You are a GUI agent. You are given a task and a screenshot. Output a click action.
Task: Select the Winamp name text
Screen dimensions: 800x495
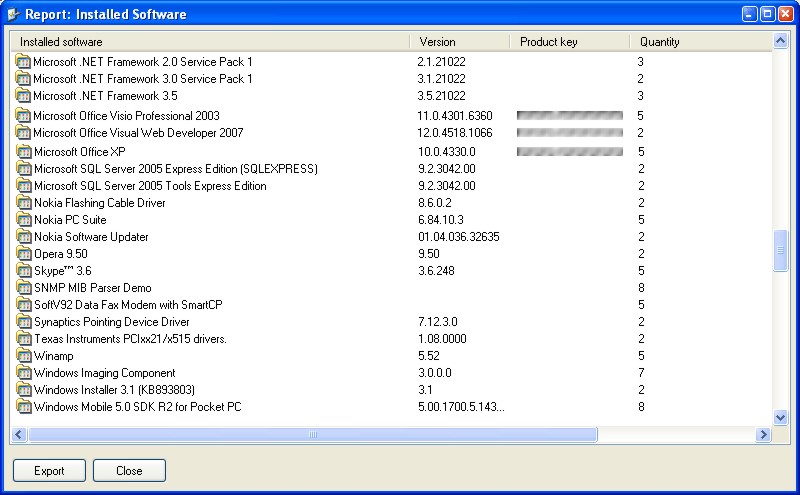pos(54,356)
